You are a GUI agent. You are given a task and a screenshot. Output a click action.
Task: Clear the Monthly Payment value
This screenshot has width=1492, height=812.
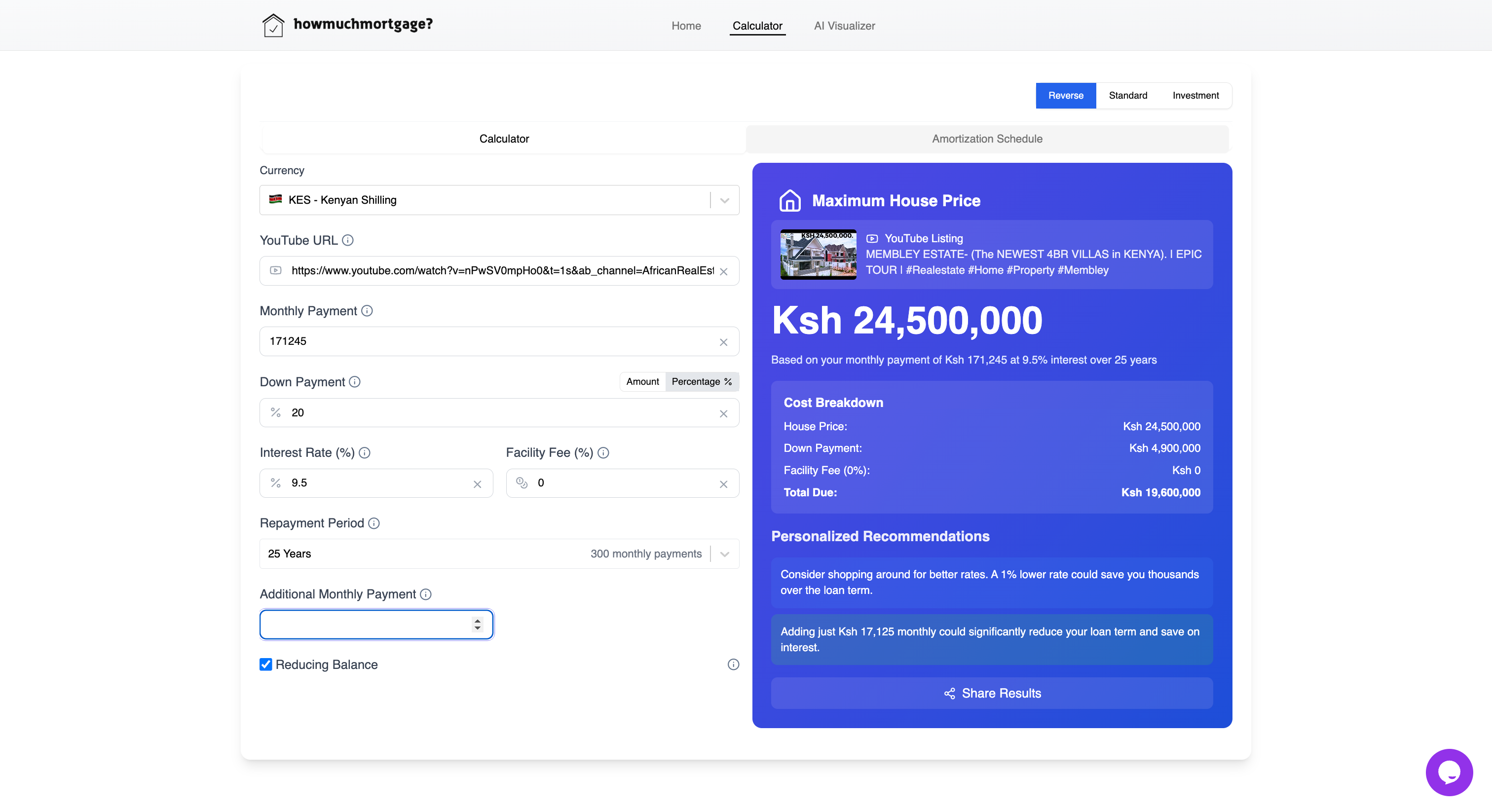coord(723,342)
